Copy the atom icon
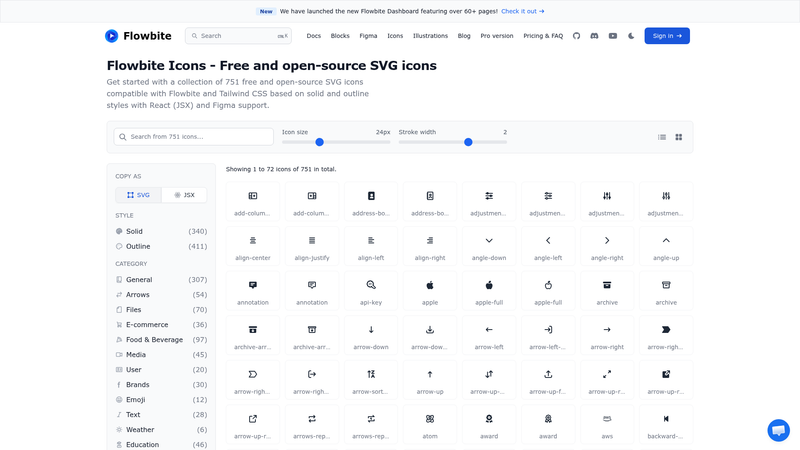The height and width of the screenshot is (450, 800). click(x=430, y=424)
